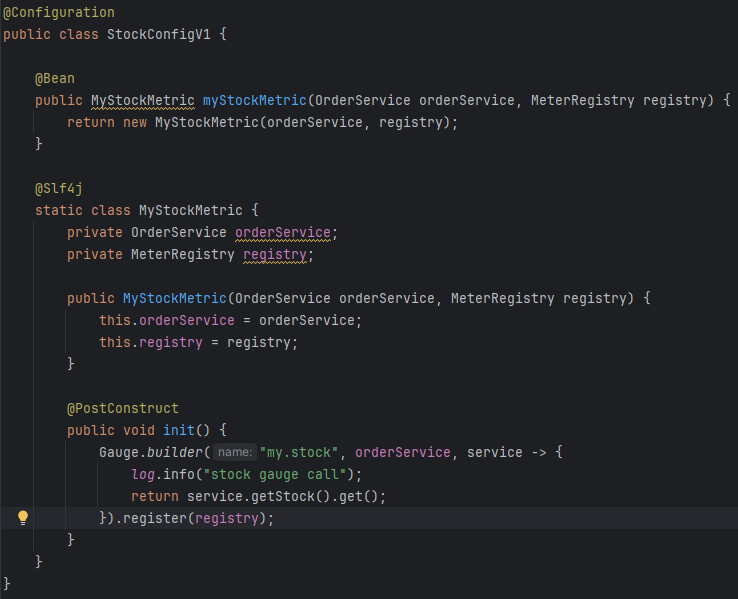Click the "new" keyword in the return statement
Screen dimensions: 738x599
135,122
